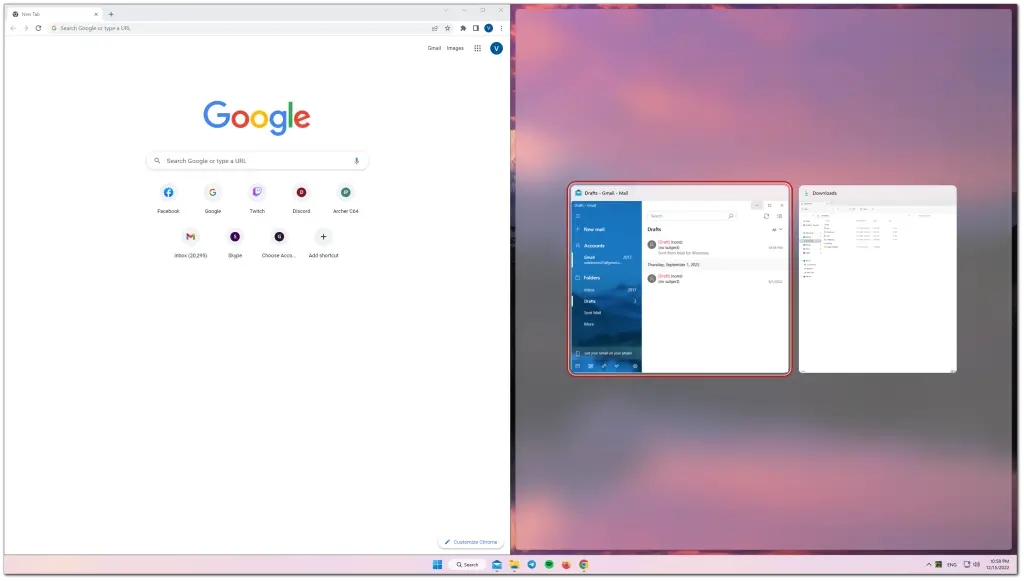The width and height of the screenshot is (1024, 581).
Task: Open Chrome's three-dot menu
Action: point(500,28)
